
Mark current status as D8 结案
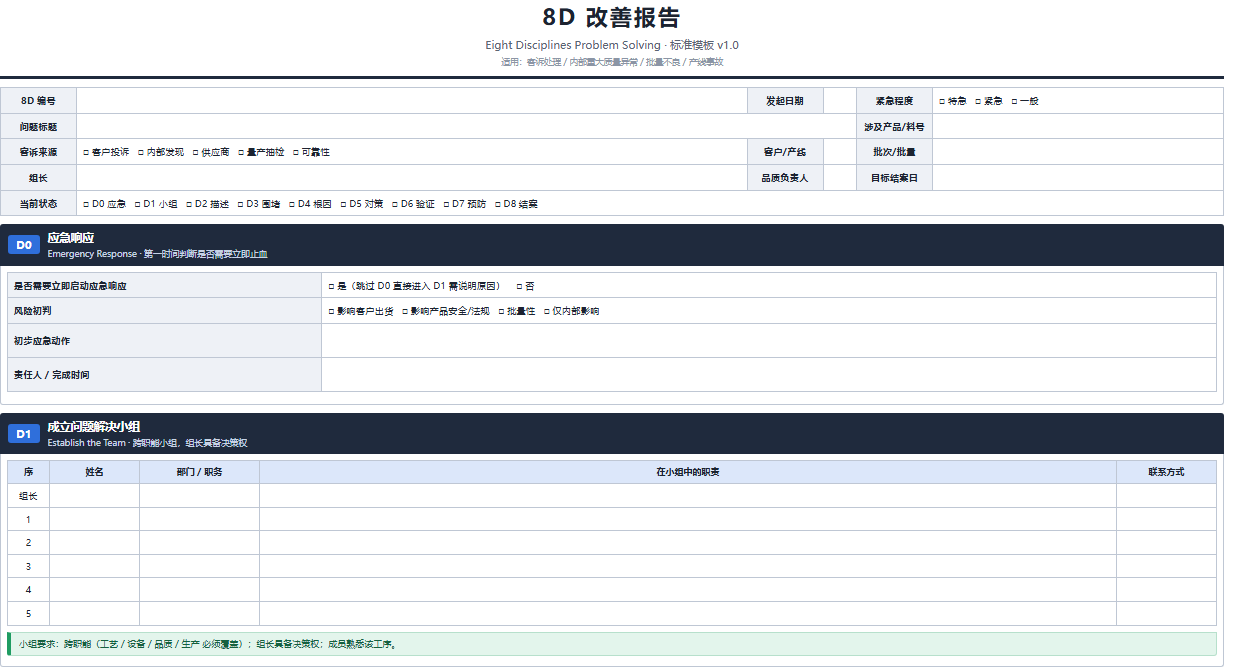tap(498, 204)
